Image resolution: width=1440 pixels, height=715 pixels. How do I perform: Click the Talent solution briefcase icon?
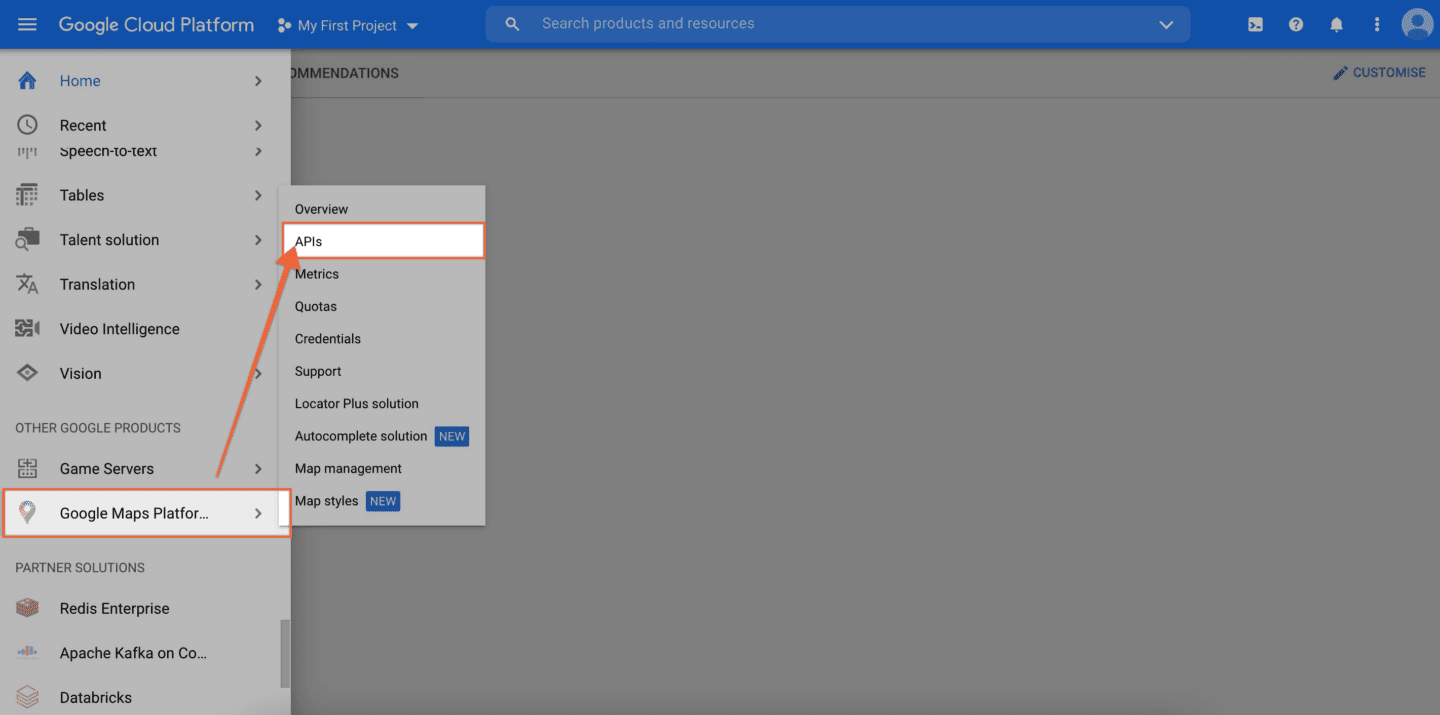pos(27,240)
